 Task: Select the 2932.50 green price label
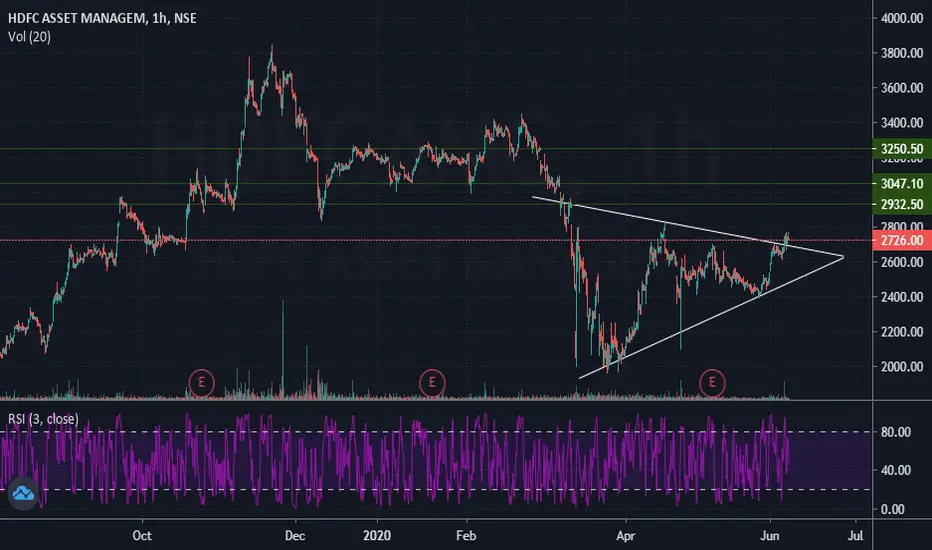pyautogui.click(x=902, y=205)
